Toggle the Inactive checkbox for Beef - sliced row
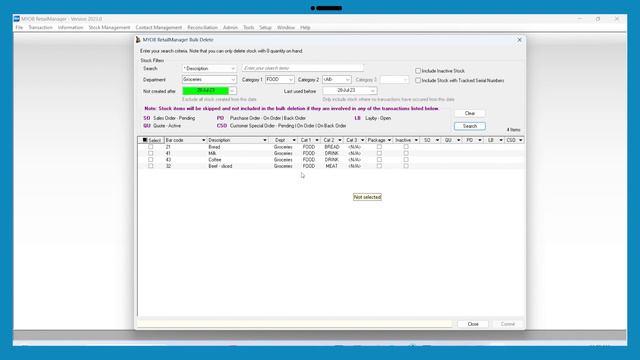The width and height of the screenshot is (640, 360). [x=406, y=166]
